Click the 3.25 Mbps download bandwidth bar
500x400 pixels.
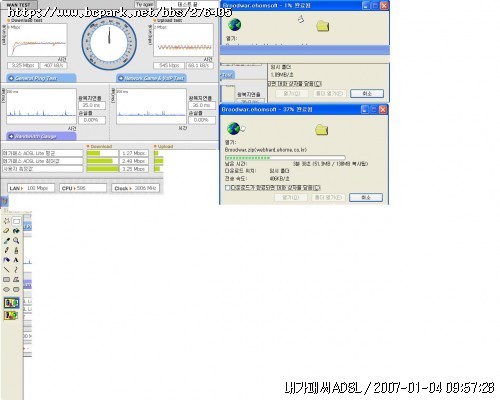point(102,169)
